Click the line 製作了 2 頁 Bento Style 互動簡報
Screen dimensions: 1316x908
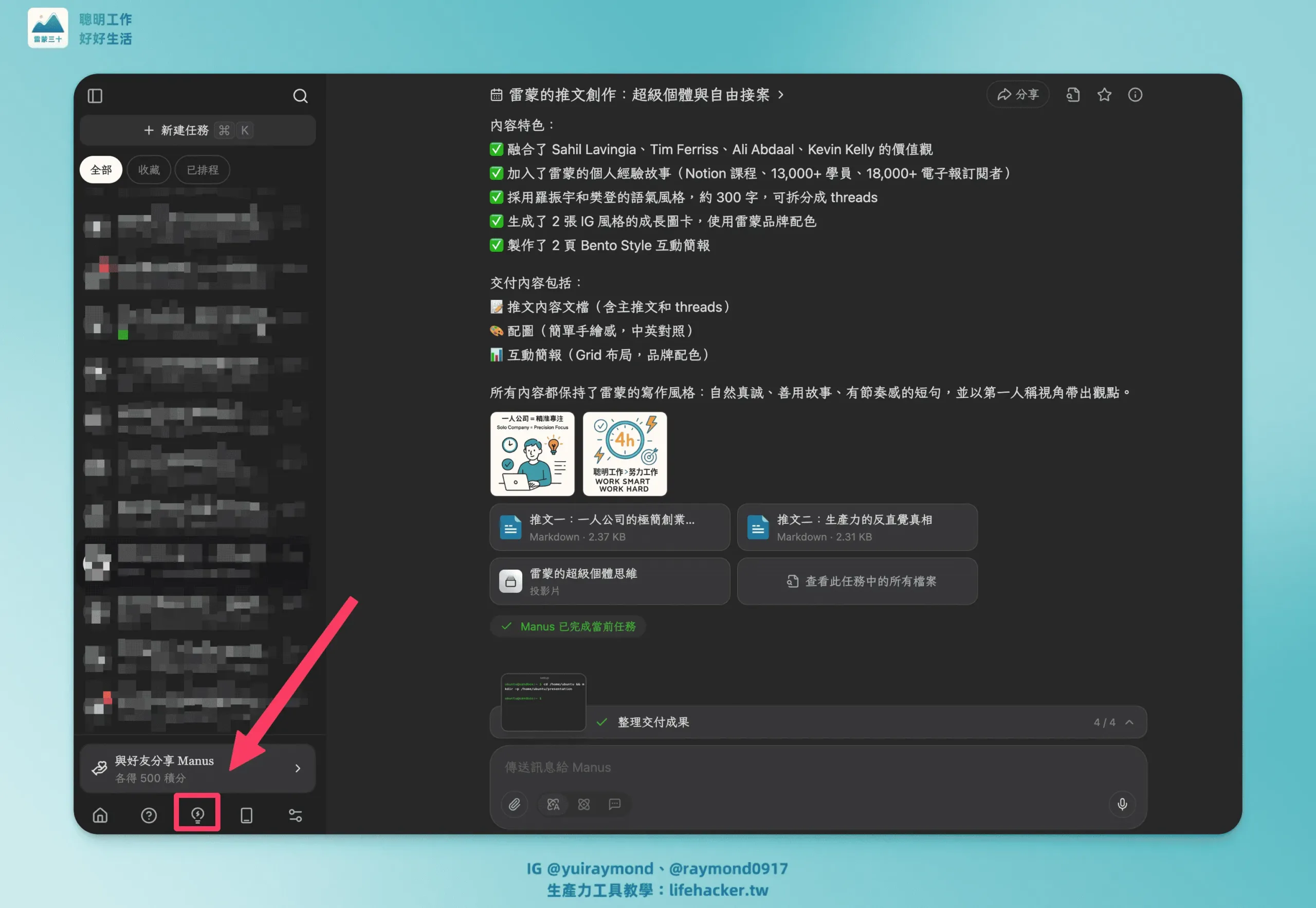600,245
